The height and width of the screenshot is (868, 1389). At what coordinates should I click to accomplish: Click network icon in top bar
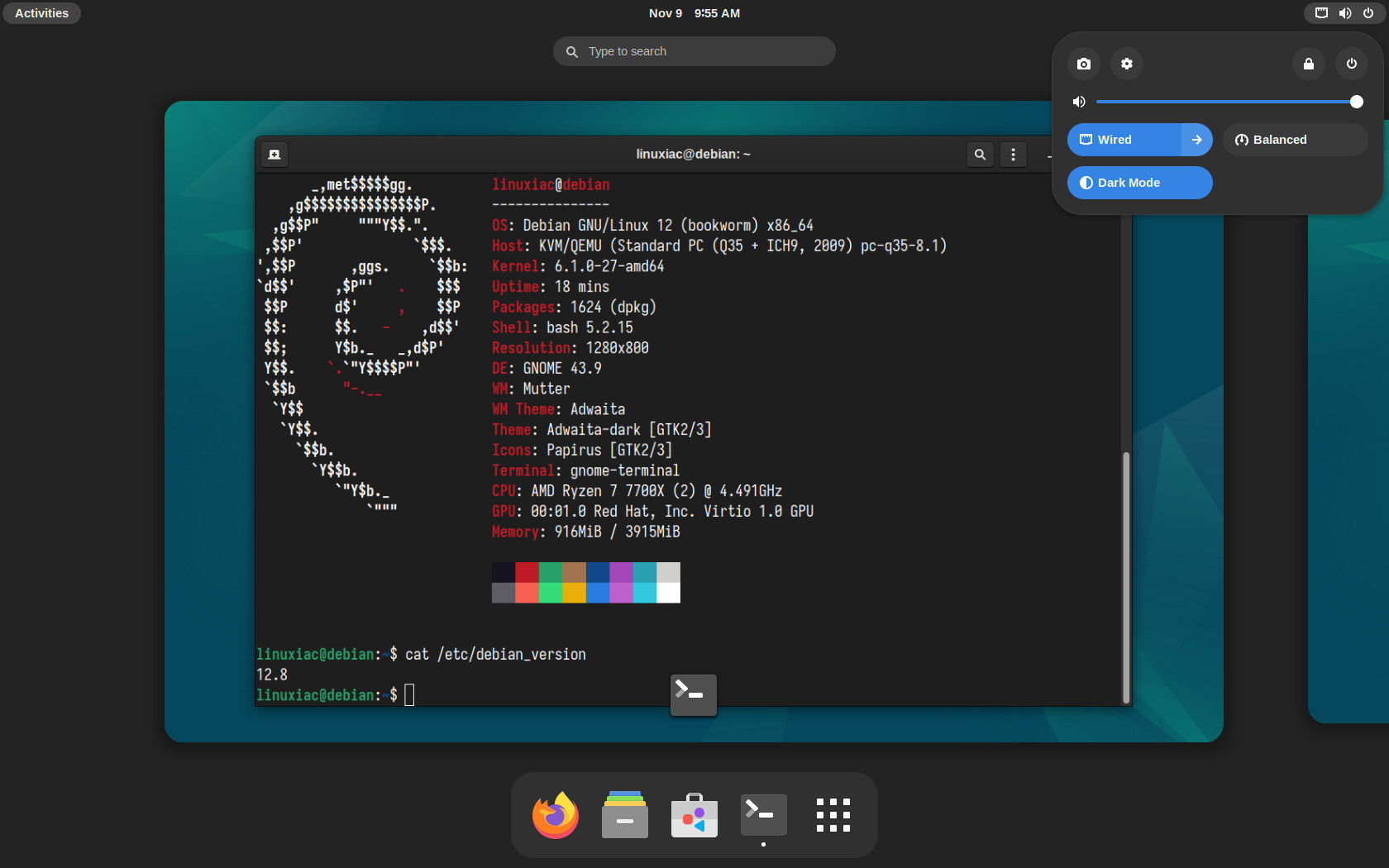click(x=1321, y=13)
